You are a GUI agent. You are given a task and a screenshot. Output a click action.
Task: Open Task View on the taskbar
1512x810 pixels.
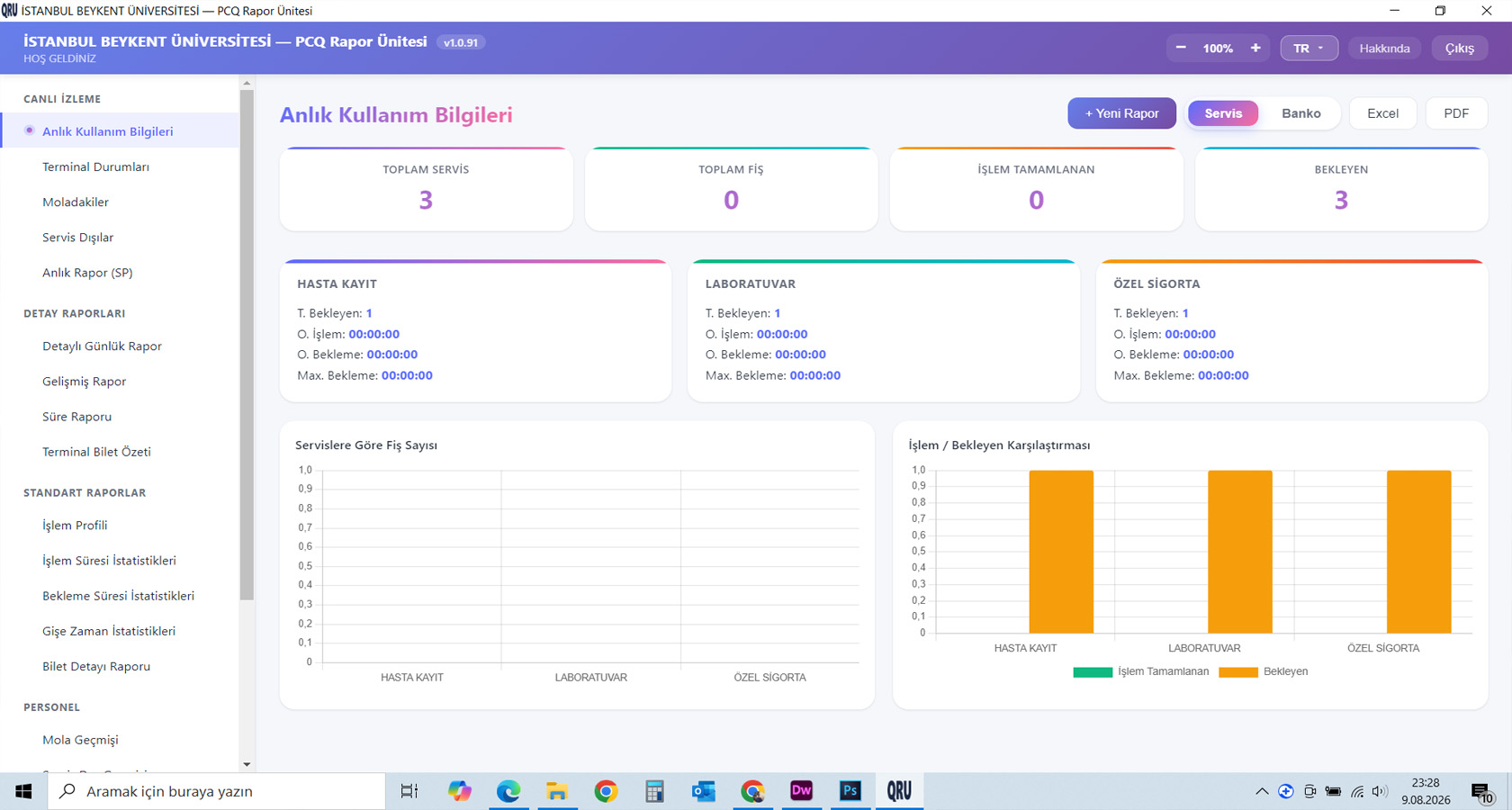coord(409,791)
